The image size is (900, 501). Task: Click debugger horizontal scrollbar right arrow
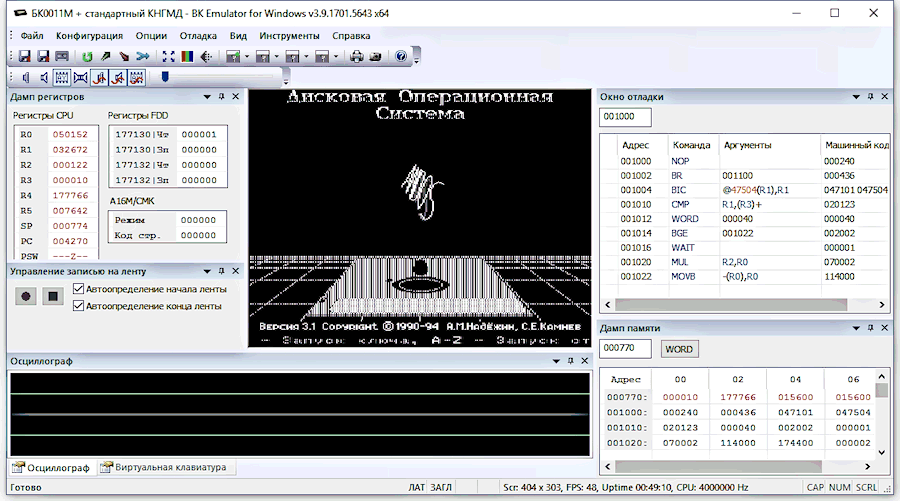(882, 305)
